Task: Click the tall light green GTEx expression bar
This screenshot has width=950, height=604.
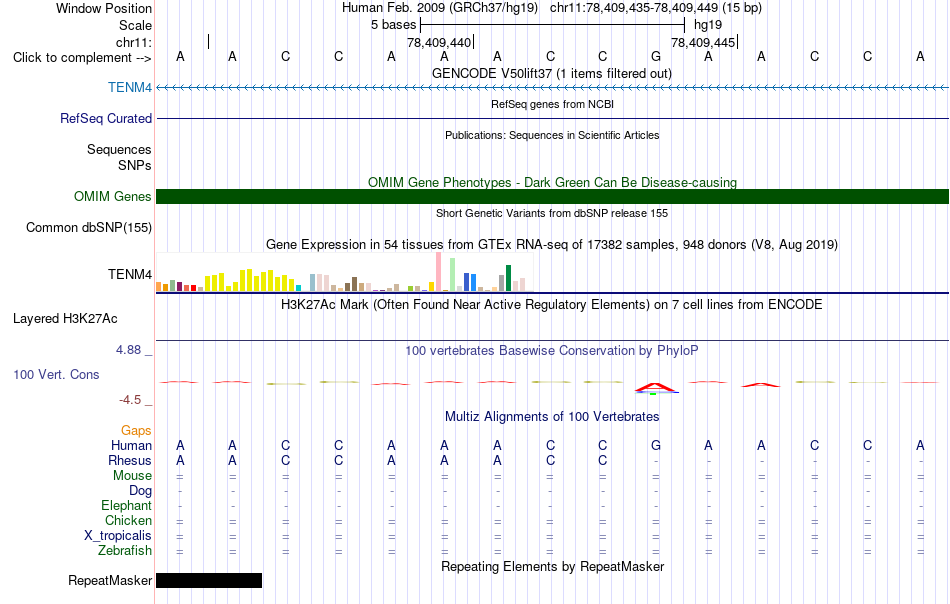Action: click(452, 274)
